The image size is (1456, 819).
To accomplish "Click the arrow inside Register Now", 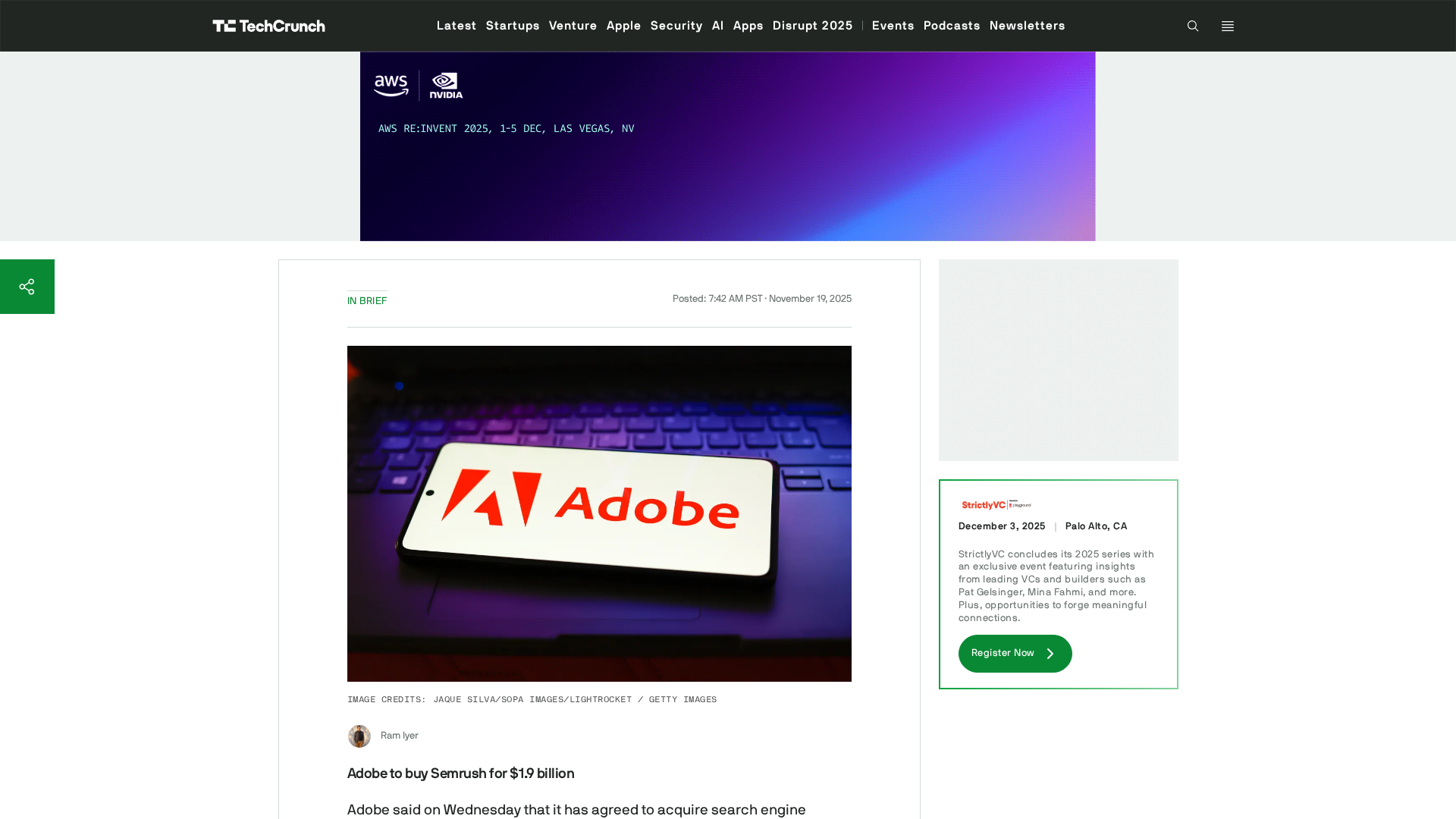I will [1050, 654].
